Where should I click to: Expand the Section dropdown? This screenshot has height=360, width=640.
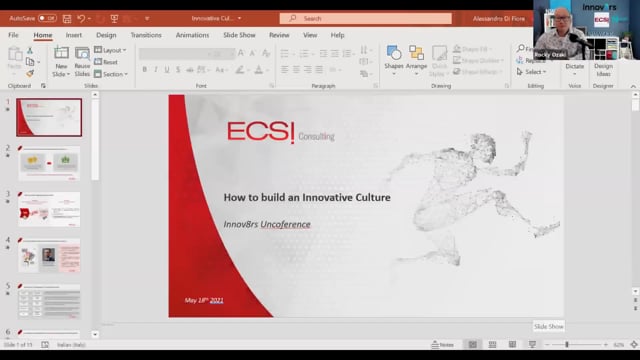pyautogui.click(x=111, y=74)
